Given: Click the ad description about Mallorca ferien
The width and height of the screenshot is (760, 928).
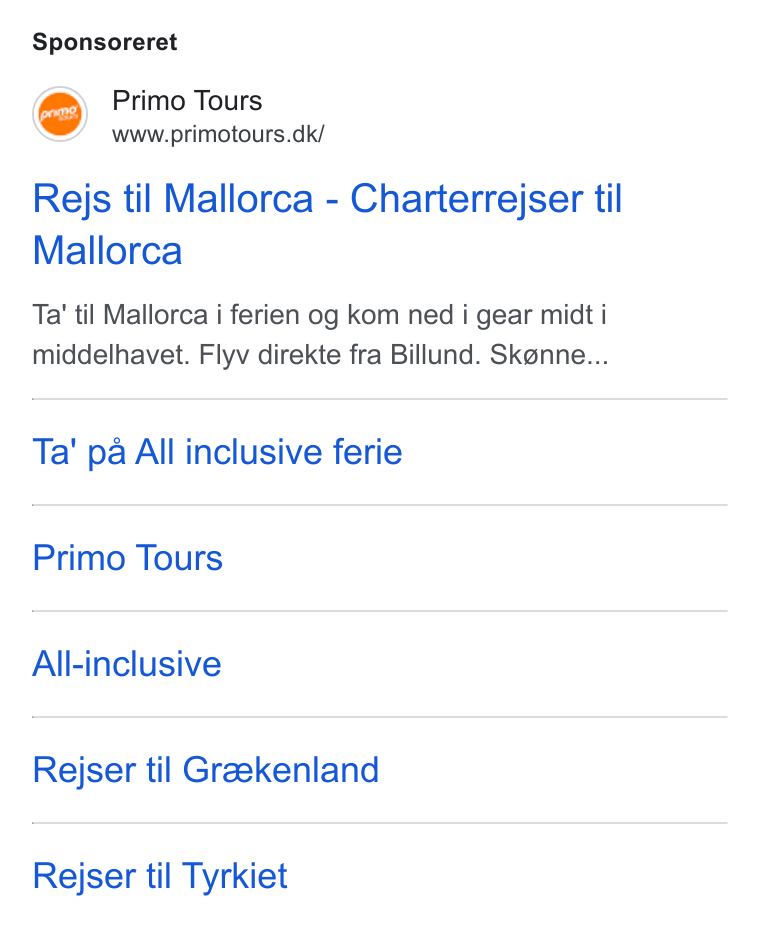Looking at the screenshot, I should tap(320, 335).
